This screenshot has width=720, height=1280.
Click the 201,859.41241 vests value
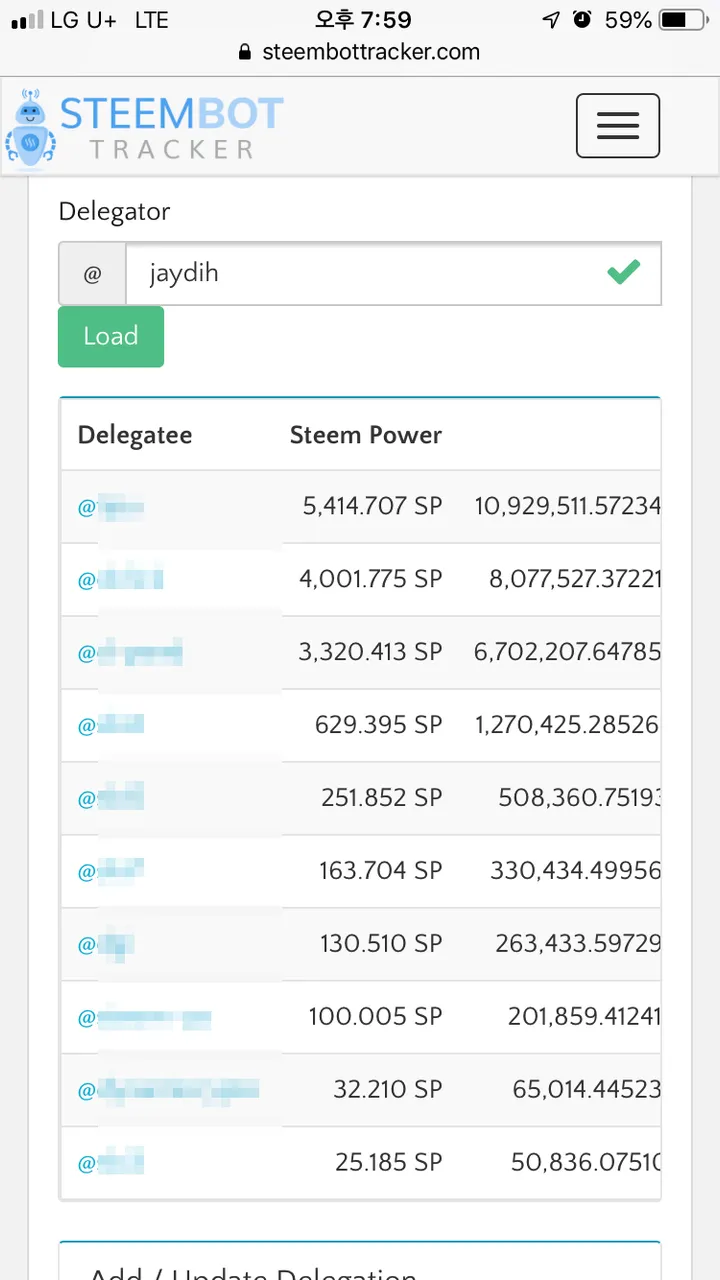[584, 1017]
